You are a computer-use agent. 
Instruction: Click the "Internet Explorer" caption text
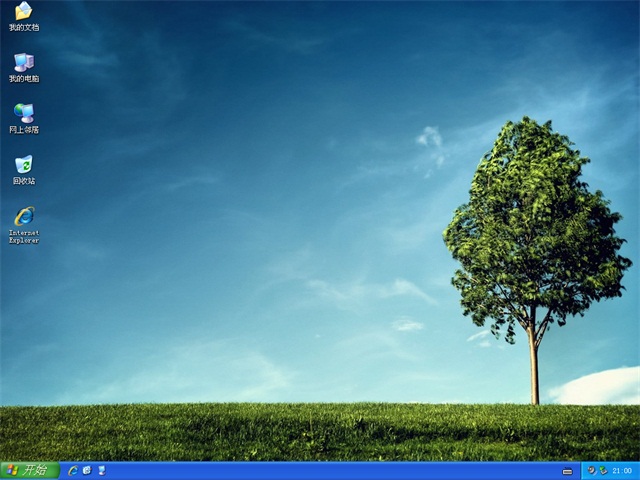click(x=24, y=237)
